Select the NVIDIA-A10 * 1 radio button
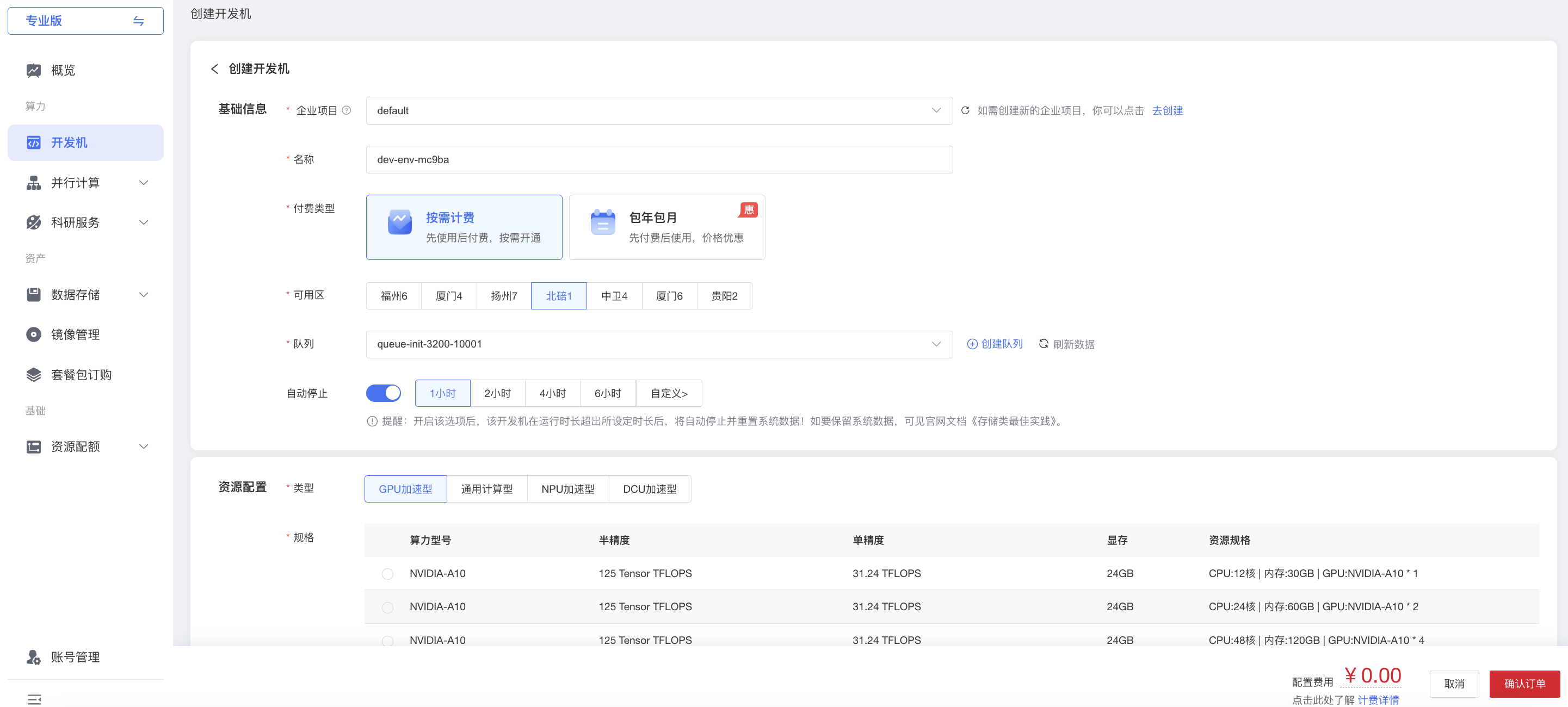1568x707 pixels. (x=387, y=574)
